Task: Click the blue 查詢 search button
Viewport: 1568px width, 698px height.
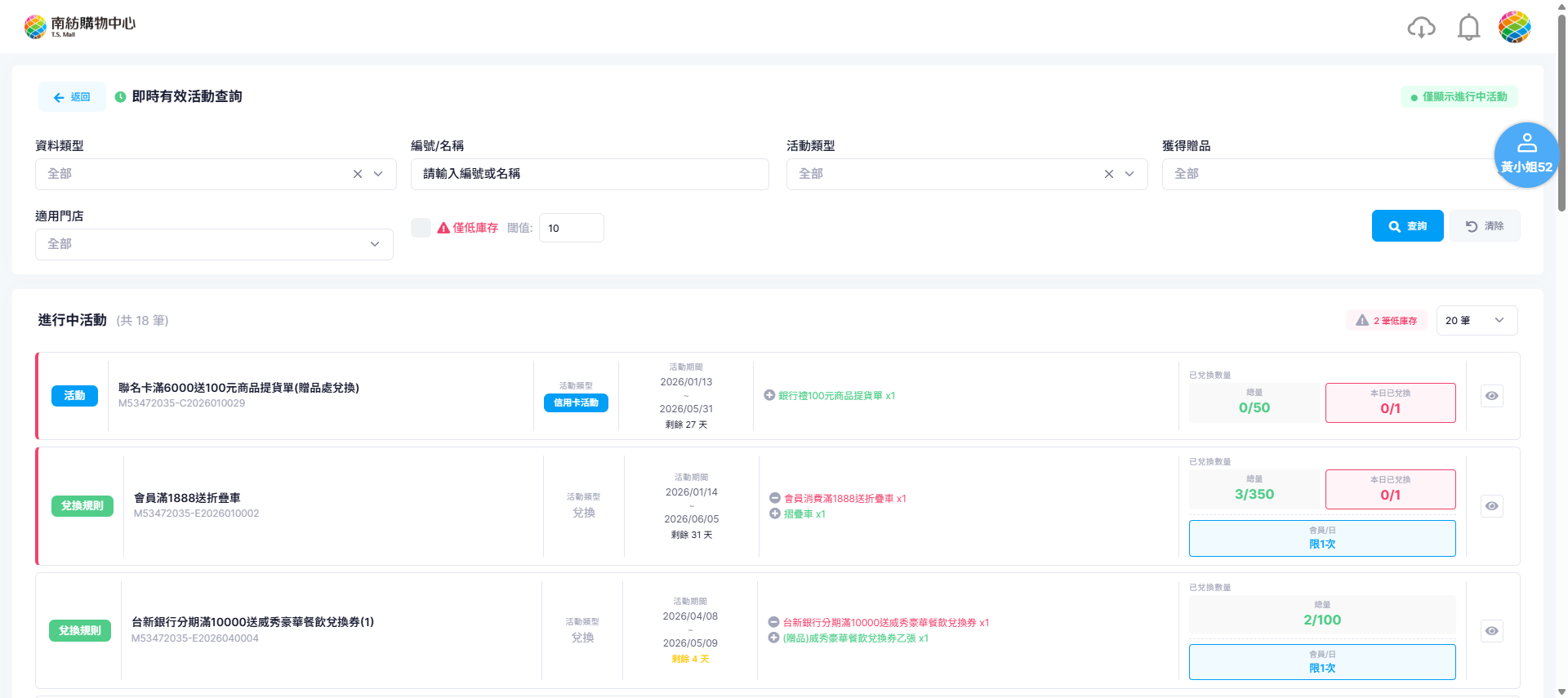Action: point(1407,226)
